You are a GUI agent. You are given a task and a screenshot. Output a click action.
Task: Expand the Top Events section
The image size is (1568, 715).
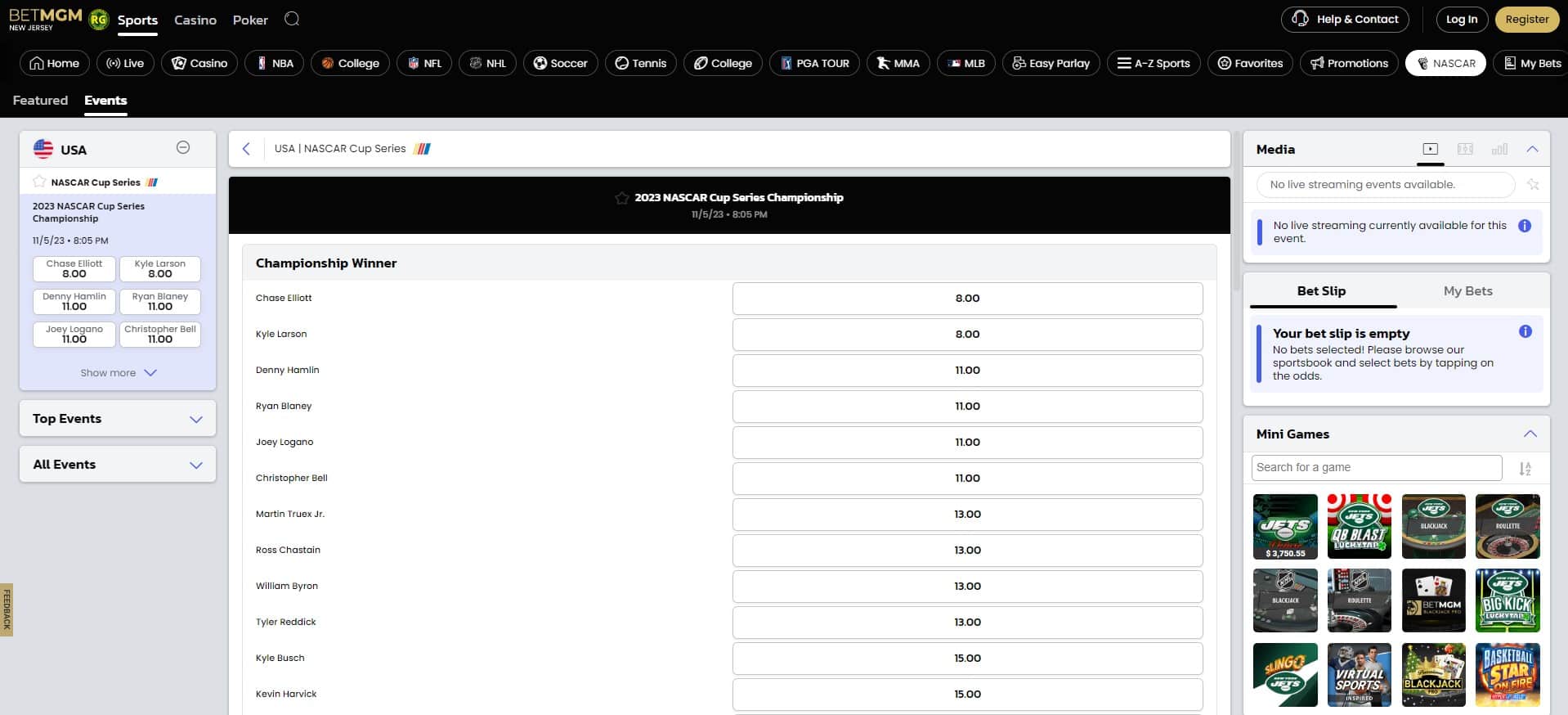118,419
